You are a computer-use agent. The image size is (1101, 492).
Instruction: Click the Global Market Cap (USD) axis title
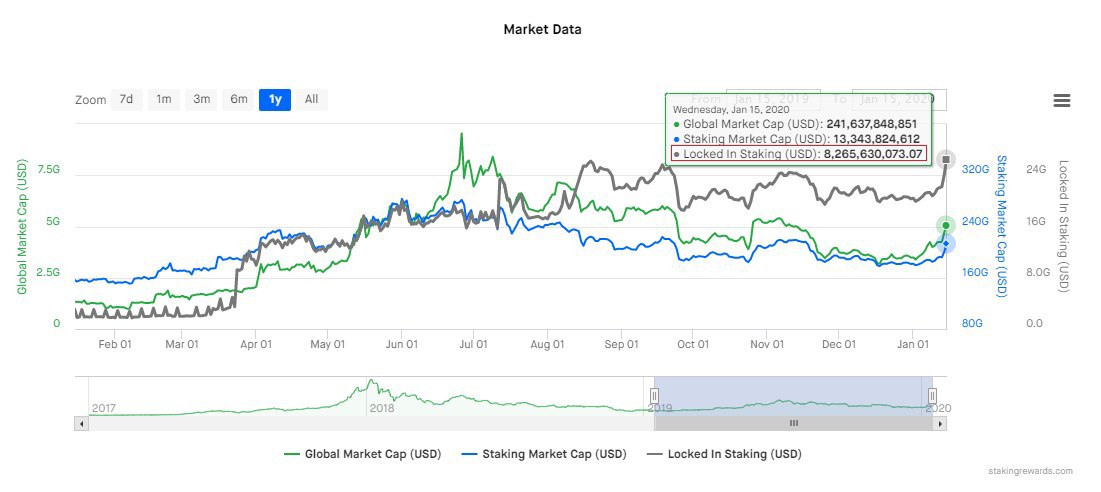[x=22, y=225]
